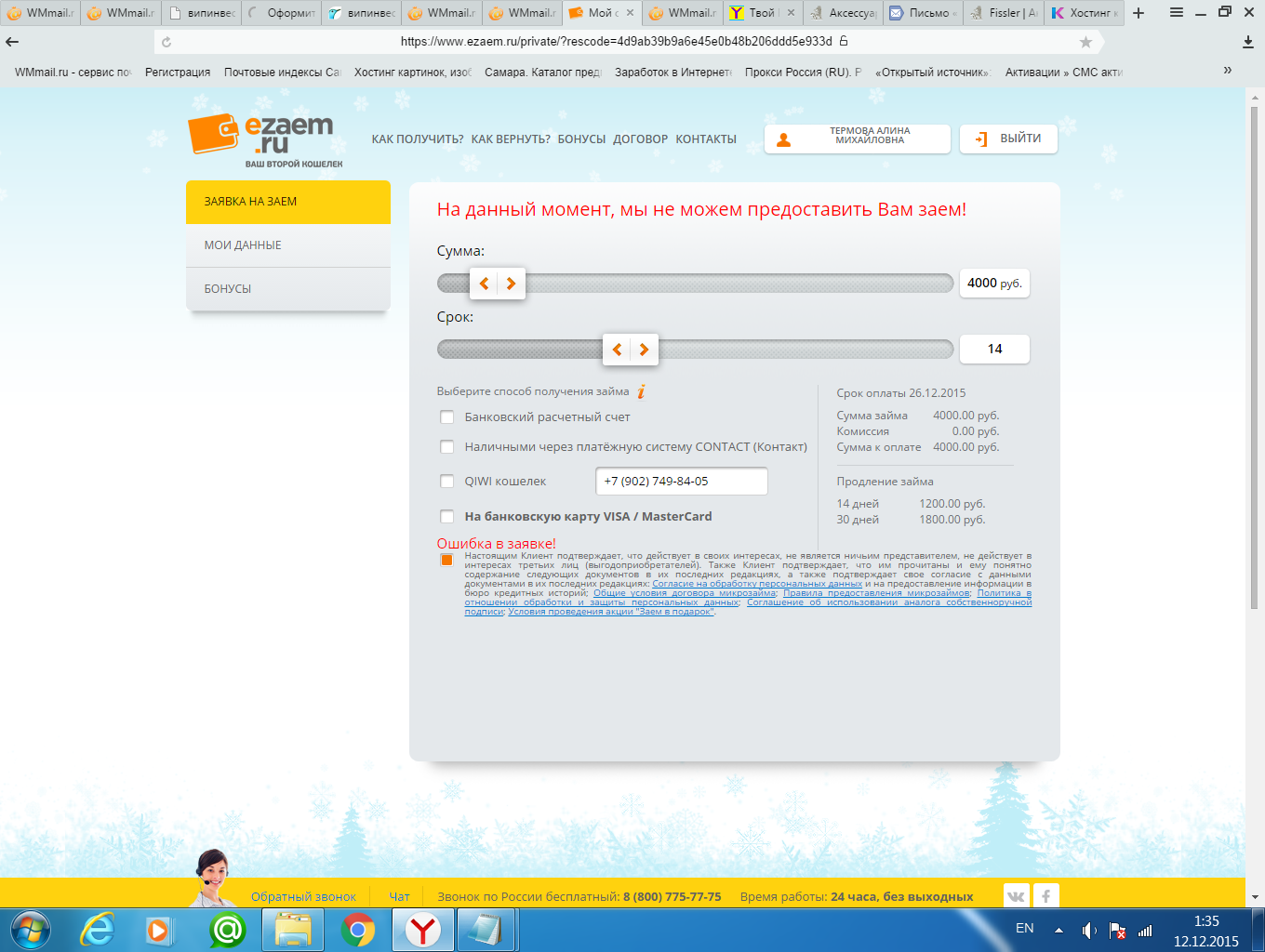Image resolution: width=1265 pixels, height=952 pixels.
Task: Open Как получить? menu item
Action: pyautogui.click(x=418, y=139)
